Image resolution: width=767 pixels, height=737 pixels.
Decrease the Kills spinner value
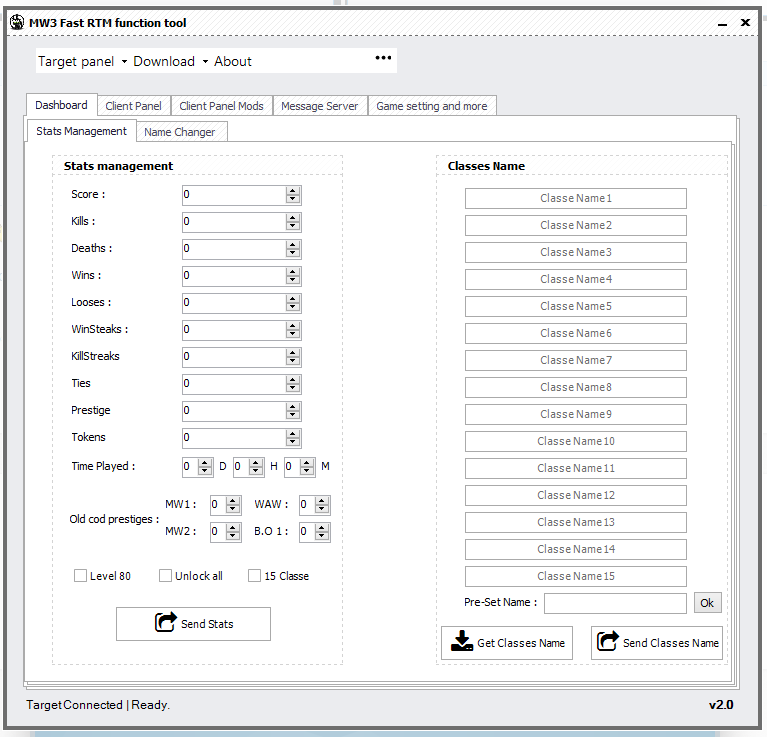pos(293,226)
